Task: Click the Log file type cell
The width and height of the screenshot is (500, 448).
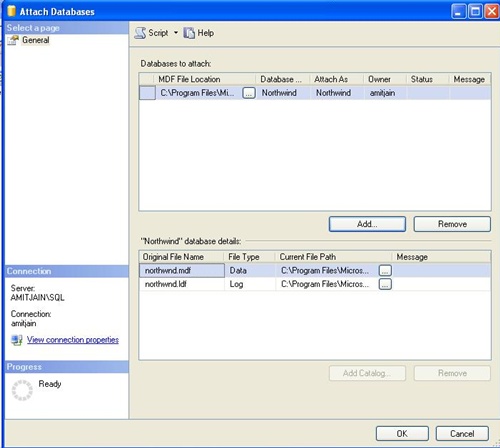Action: click(250, 284)
